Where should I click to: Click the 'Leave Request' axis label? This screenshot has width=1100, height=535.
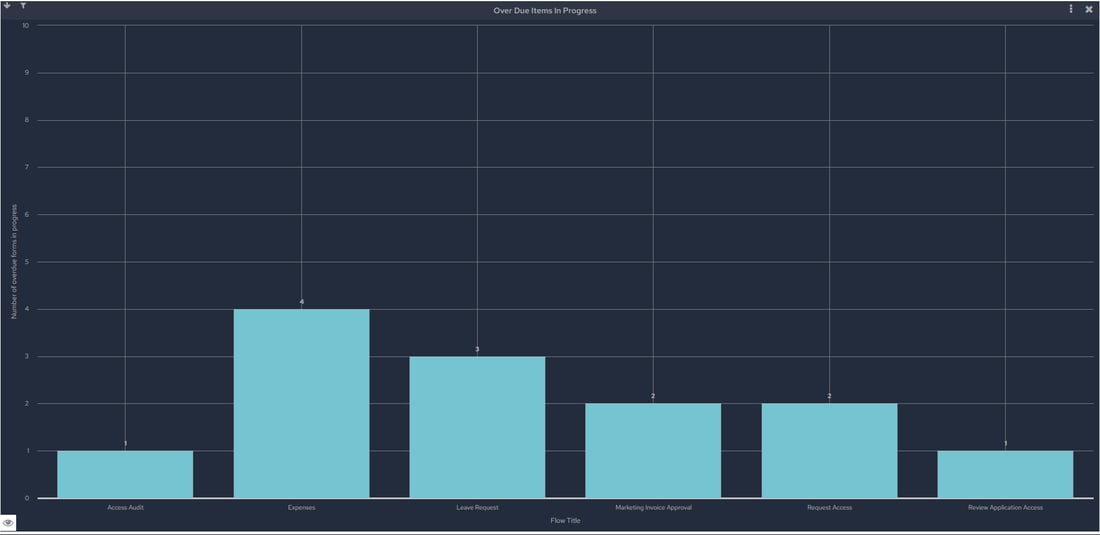tap(477, 507)
